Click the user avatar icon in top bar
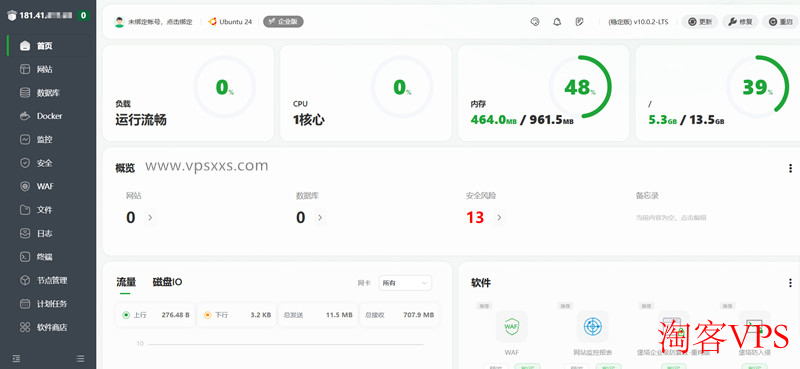The image size is (800, 369). [x=119, y=22]
